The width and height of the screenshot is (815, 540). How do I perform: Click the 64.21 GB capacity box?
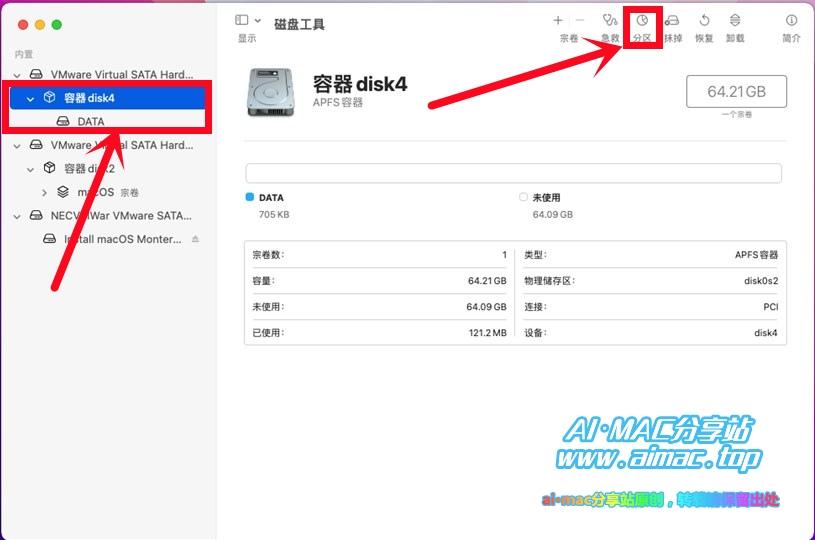coord(736,91)
